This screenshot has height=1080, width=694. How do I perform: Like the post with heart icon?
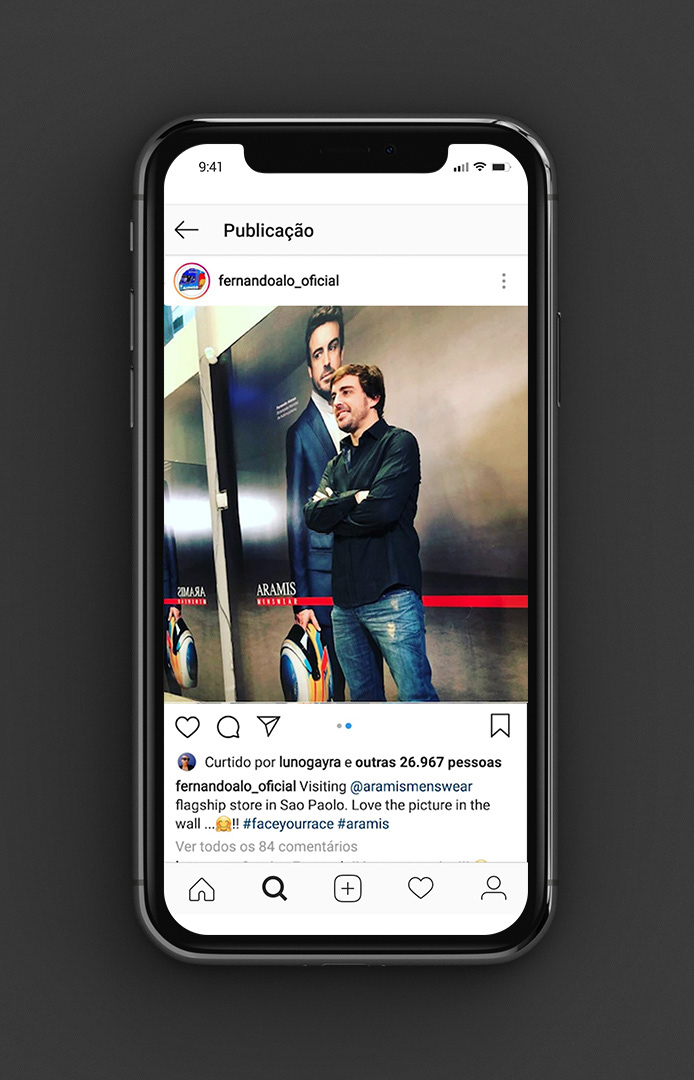[187, 726]
